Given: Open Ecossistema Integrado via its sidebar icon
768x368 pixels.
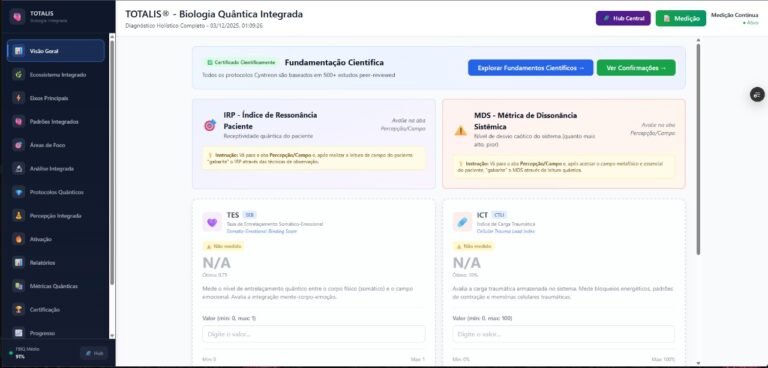Looking at the screenshot, I should point(19,74).
